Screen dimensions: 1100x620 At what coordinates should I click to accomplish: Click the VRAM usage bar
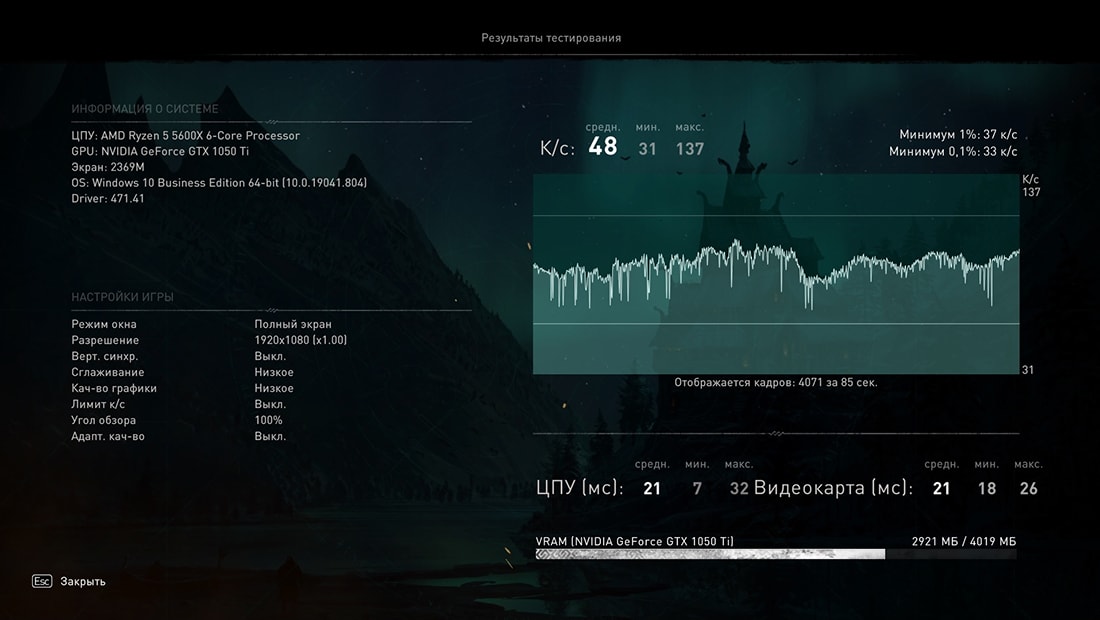coord(776,554)
